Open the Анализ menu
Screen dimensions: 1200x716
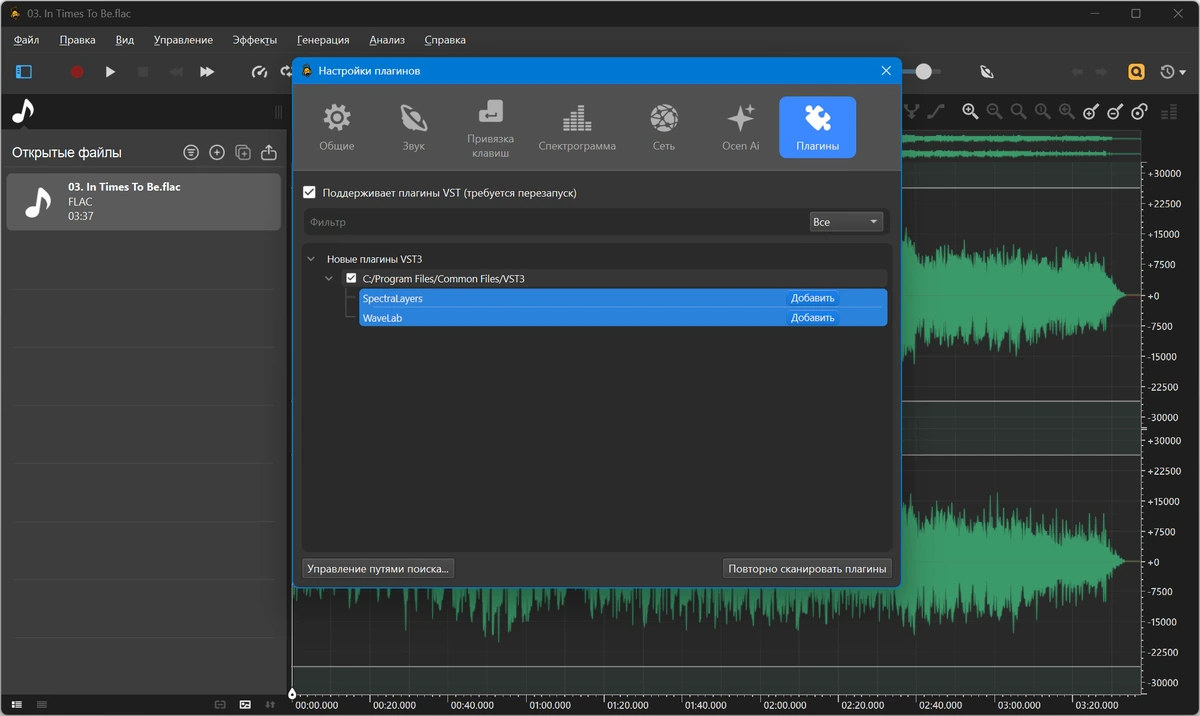point(387,40)
